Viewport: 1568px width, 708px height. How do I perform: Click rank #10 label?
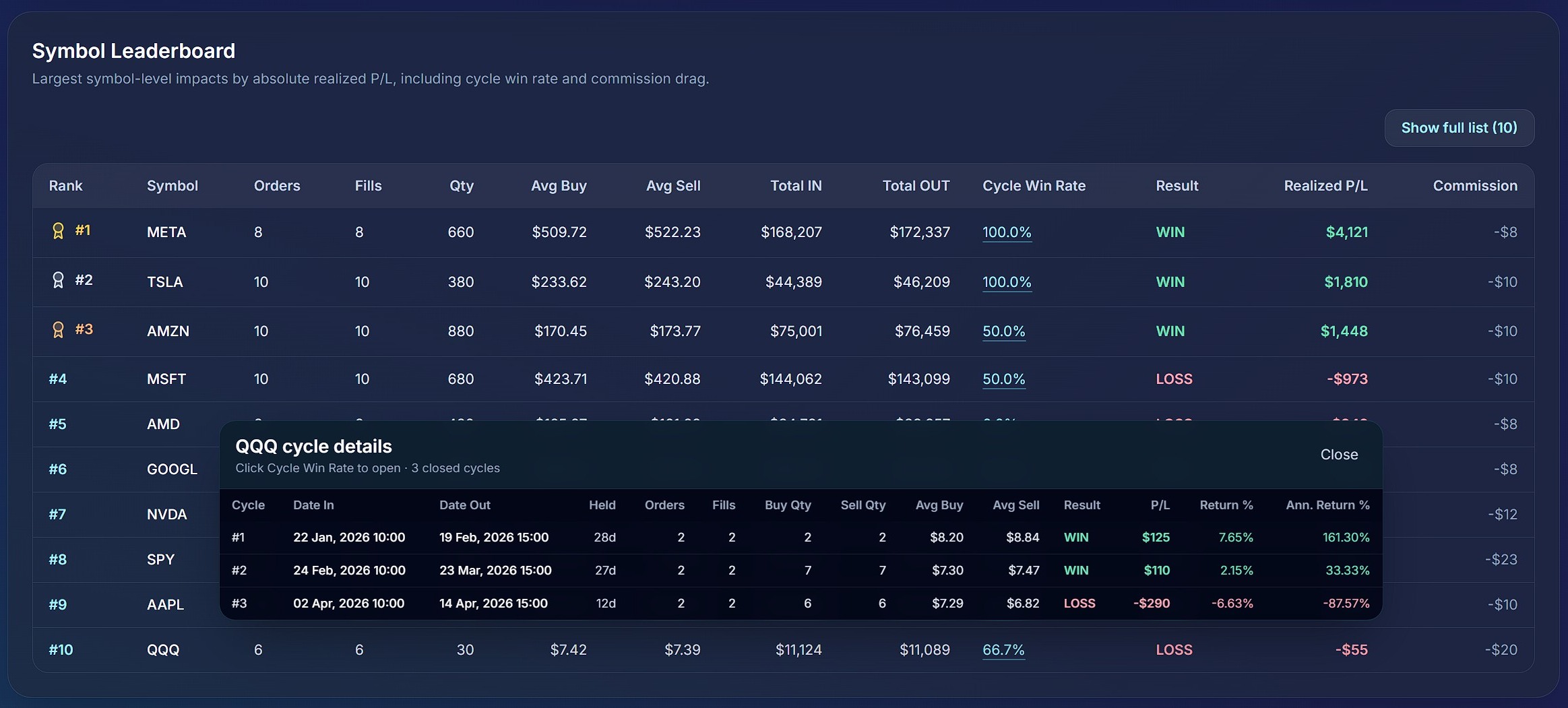(61, 650)
